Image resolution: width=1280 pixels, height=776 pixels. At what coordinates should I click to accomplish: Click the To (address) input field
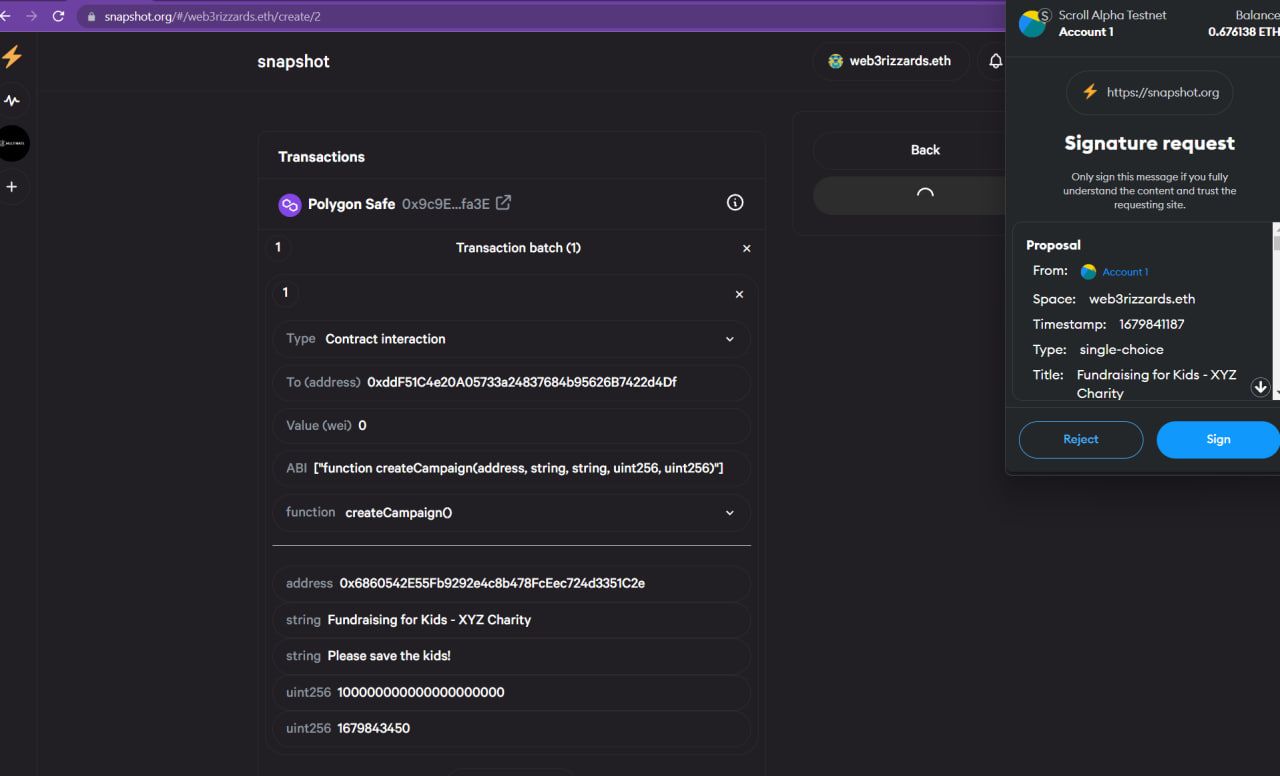[511, 382]
